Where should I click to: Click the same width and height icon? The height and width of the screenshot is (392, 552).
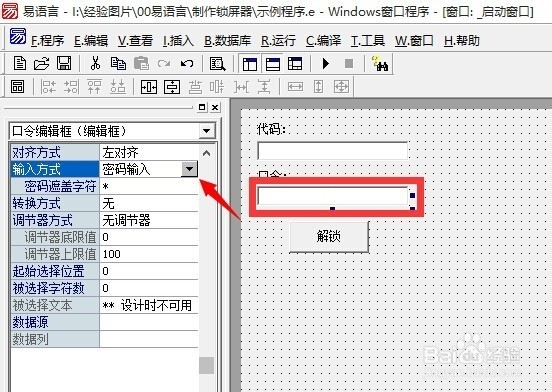341,87
